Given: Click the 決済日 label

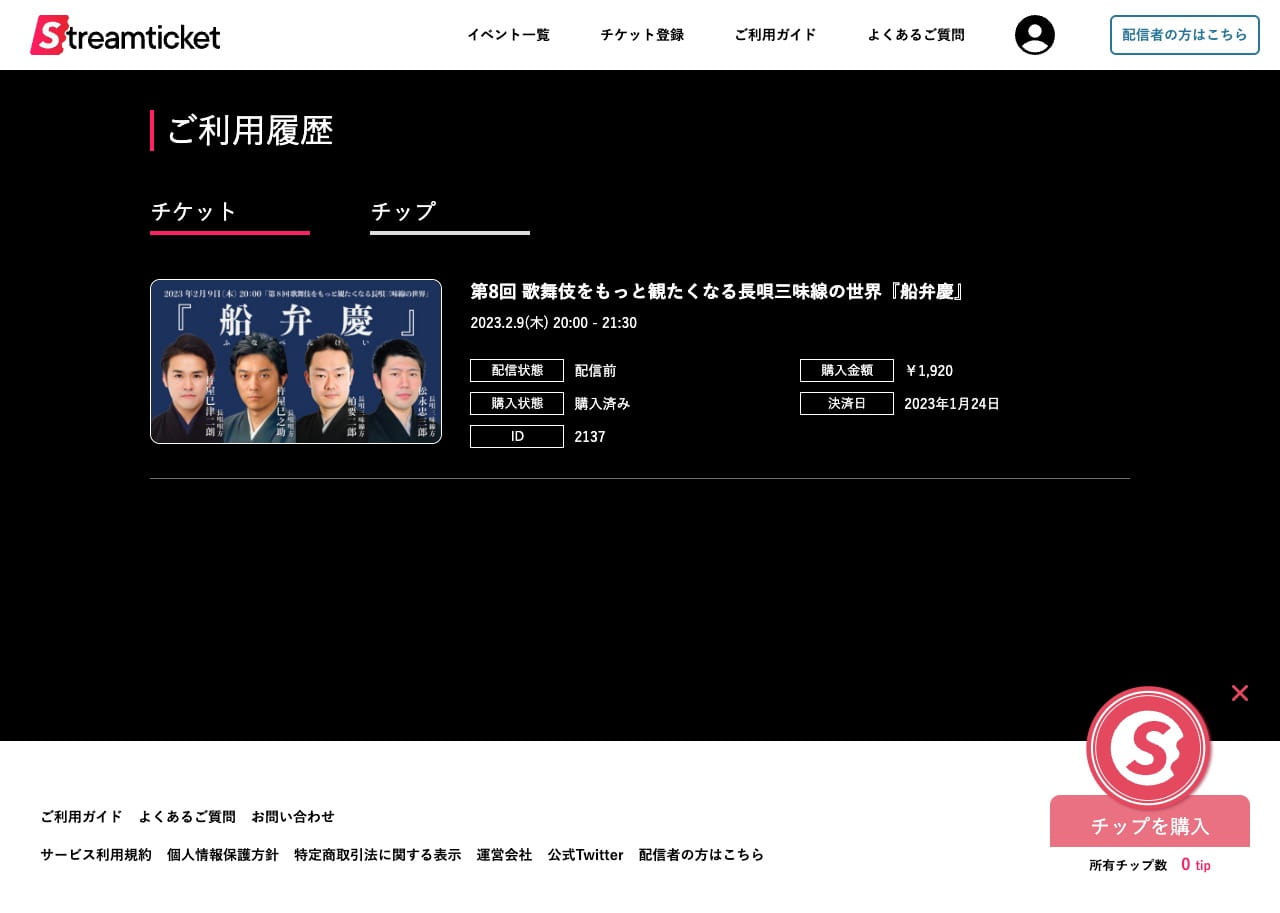Looking at the screenshot, I should point(847,403).
